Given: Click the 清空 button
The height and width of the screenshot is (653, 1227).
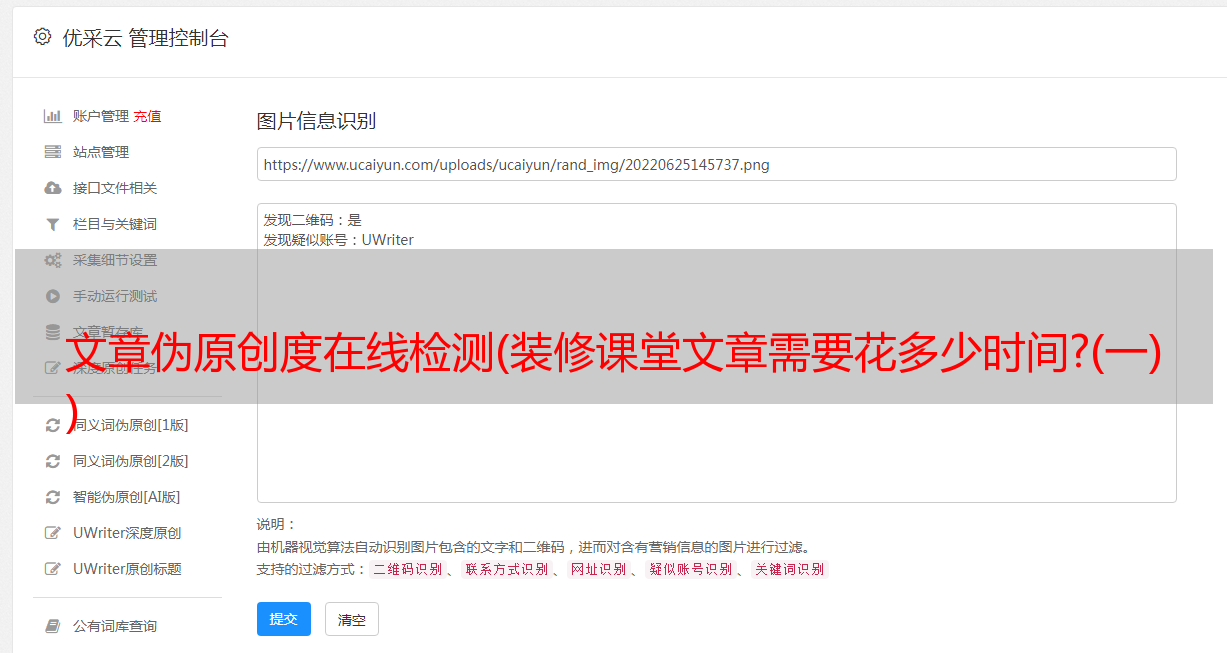Looking at the screenshot, I should coord(352,619).
